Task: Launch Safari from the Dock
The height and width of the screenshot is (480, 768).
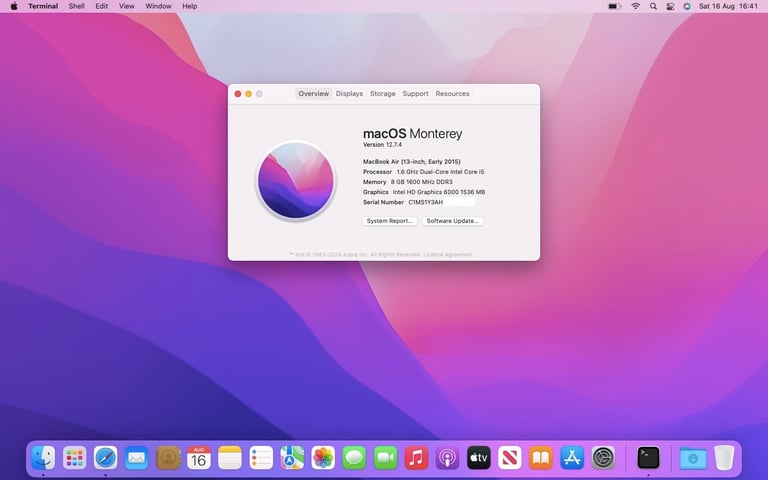Action: click(106, 458)
